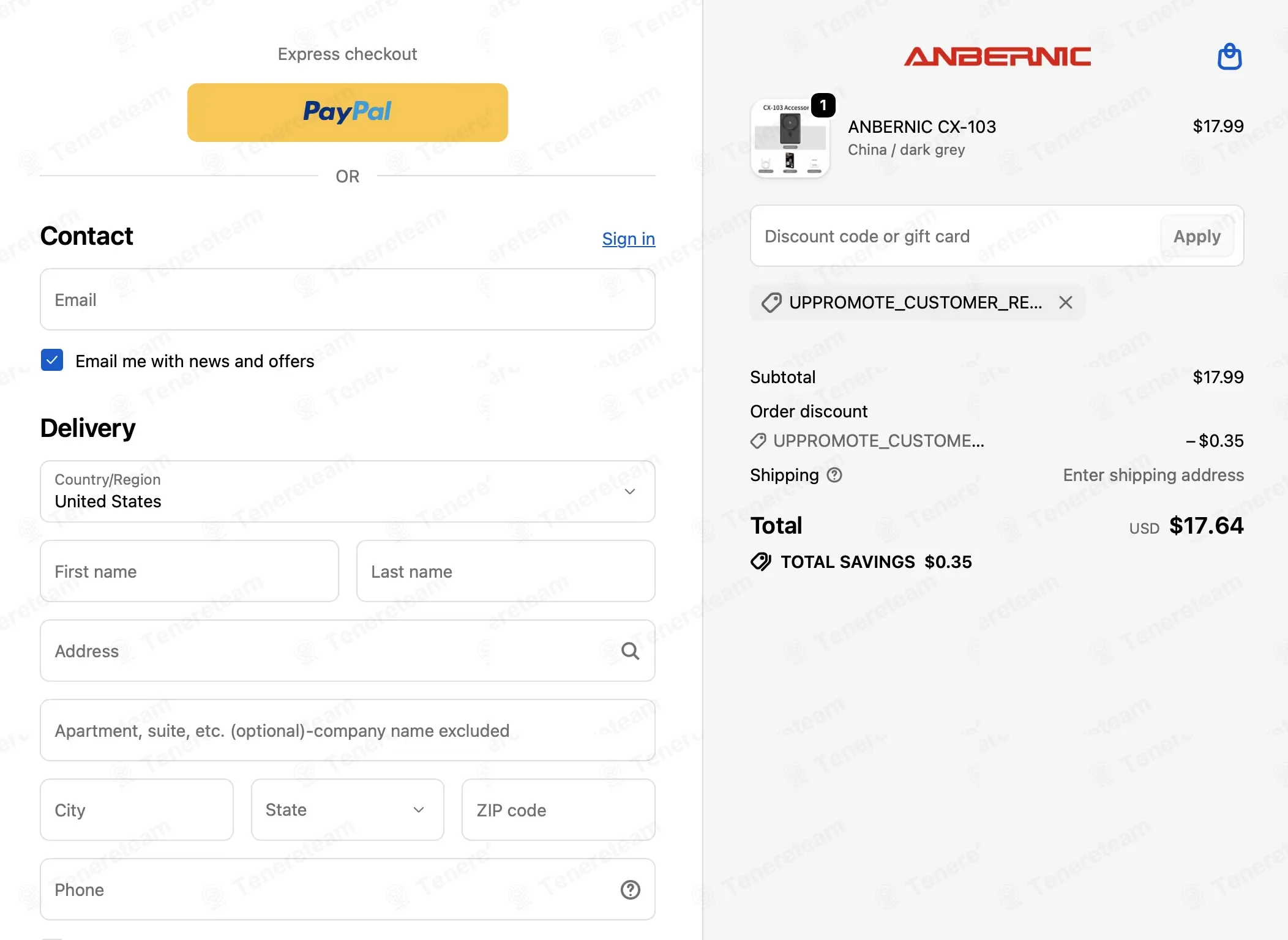Follow the Sign in link
This screenshot has height=940, width=1288.
point(629,239)
